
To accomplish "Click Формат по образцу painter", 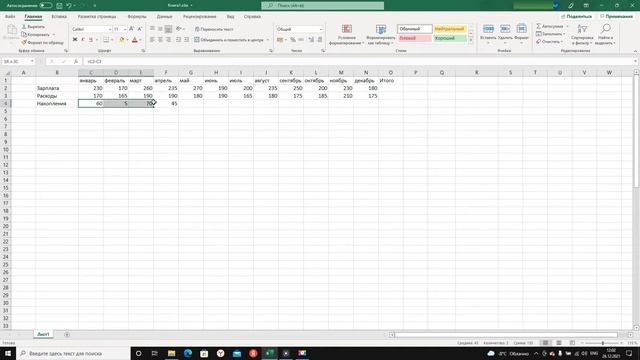I will [x=42, y=42].
